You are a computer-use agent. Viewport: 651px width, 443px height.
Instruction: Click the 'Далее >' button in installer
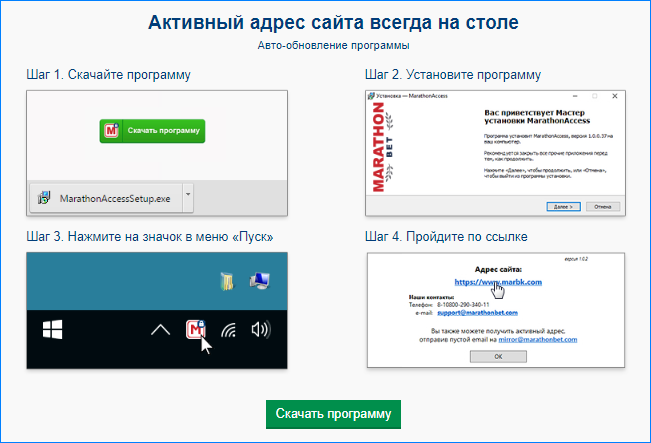click(563, 206)
